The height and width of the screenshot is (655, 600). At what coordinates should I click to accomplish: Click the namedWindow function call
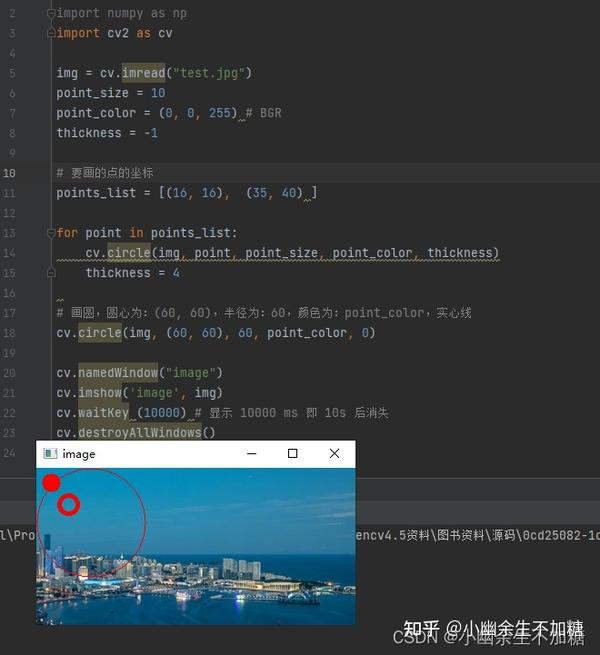point(118,373)
